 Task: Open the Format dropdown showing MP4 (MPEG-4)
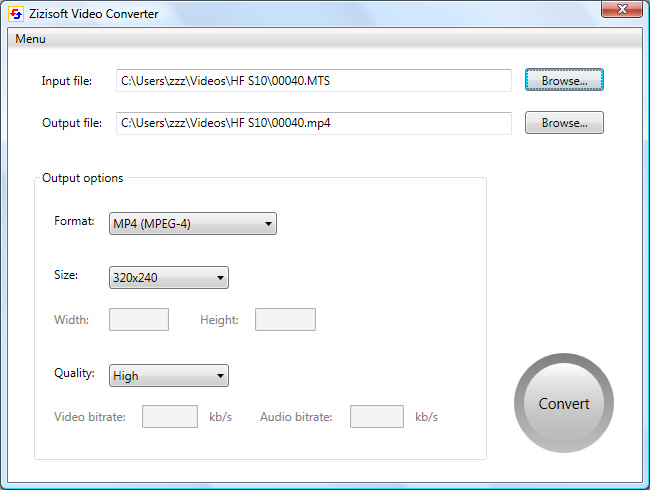(x=193, y=224)
